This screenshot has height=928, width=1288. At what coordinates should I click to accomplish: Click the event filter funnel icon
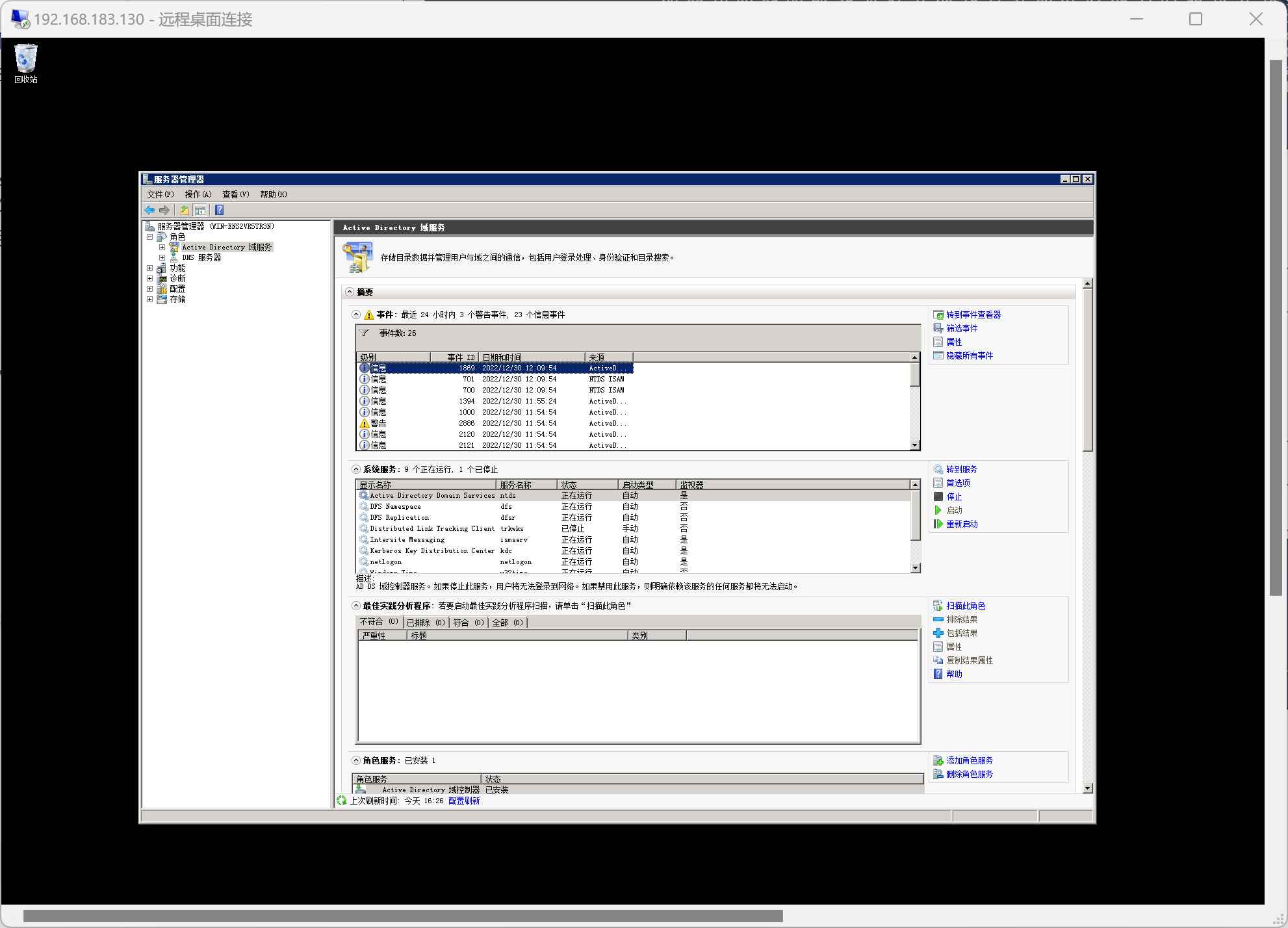click(365, 333)
